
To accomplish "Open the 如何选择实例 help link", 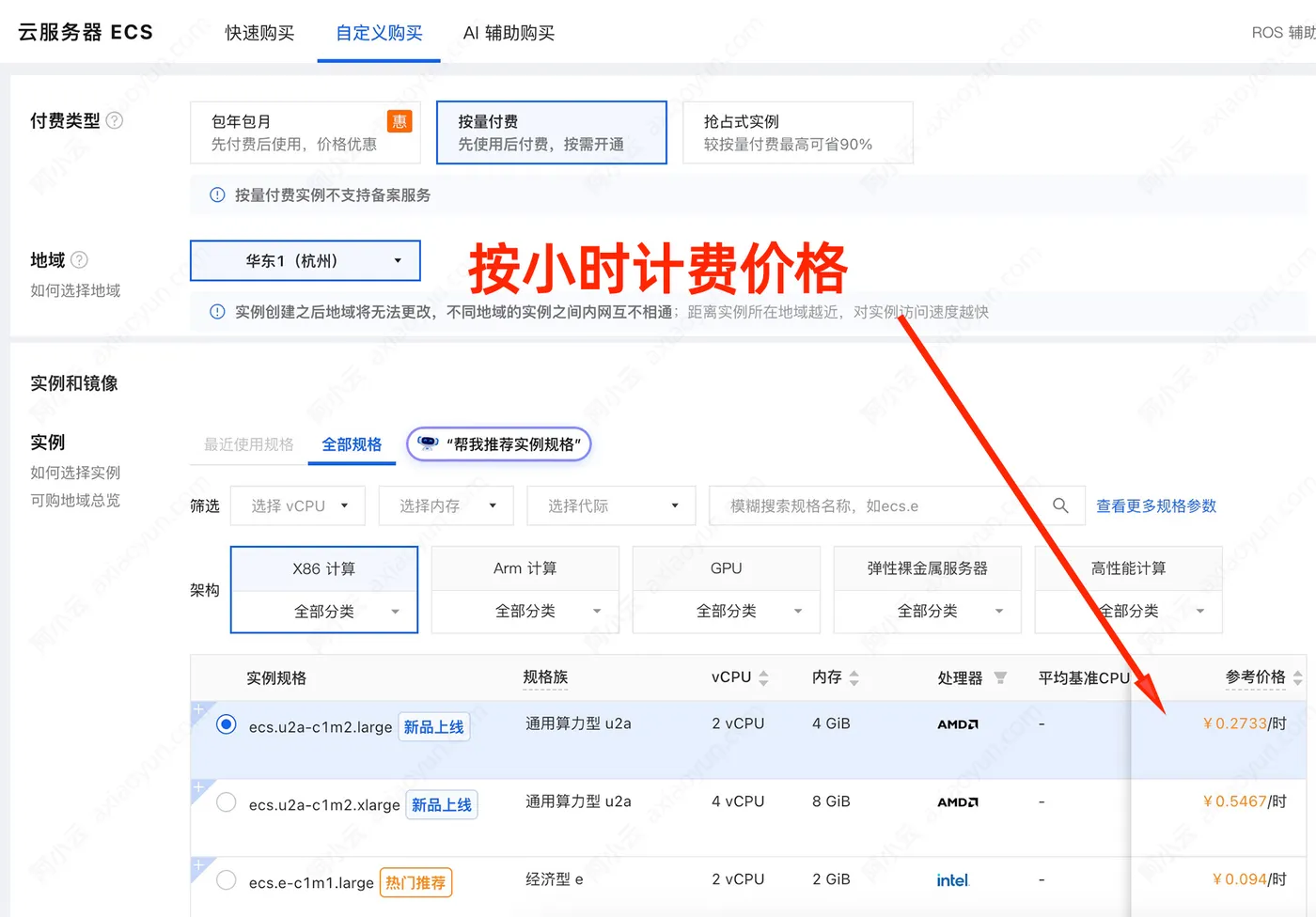I will pyautogui.click(x=75, y=473).
